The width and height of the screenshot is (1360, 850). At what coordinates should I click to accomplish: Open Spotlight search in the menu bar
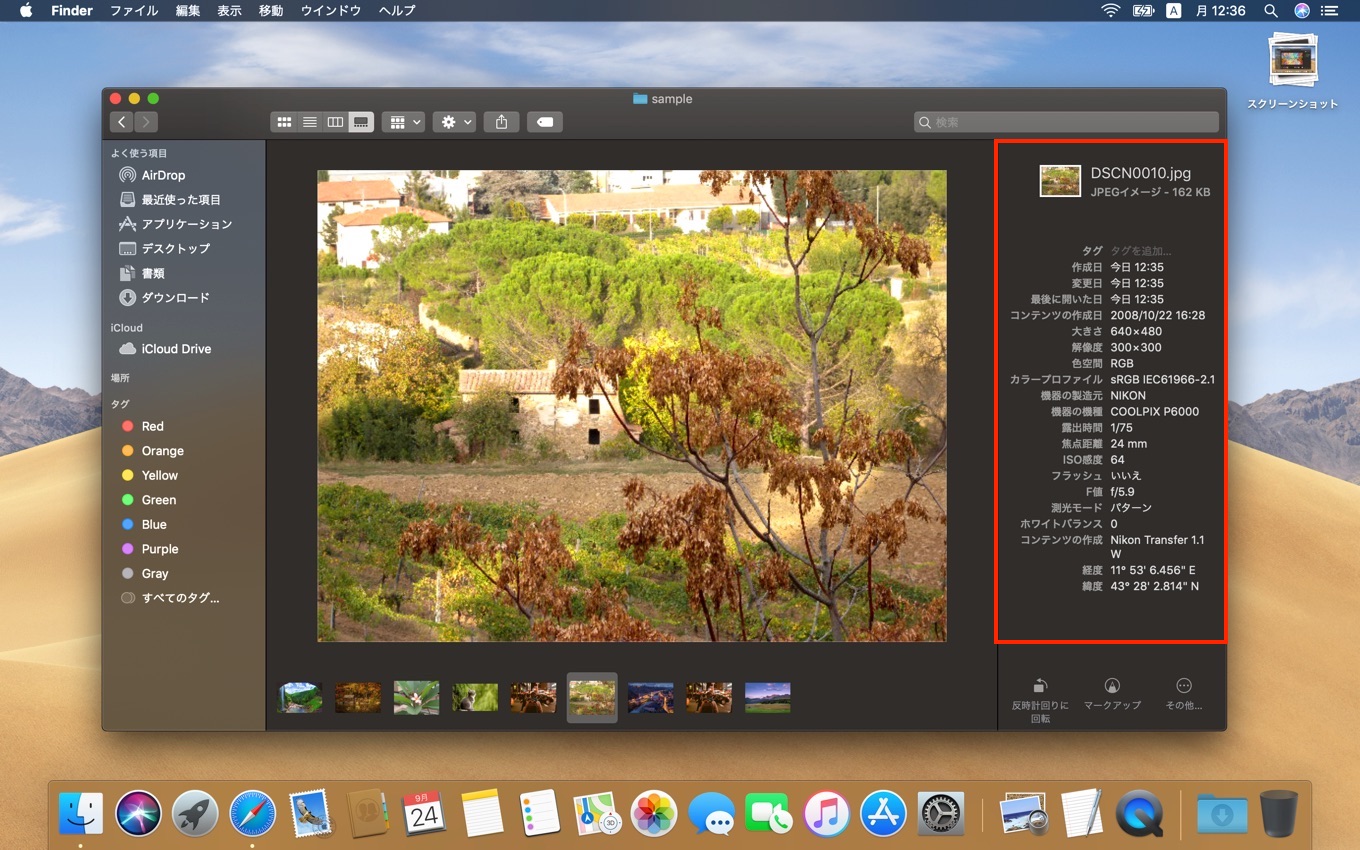click(1271, 10)
